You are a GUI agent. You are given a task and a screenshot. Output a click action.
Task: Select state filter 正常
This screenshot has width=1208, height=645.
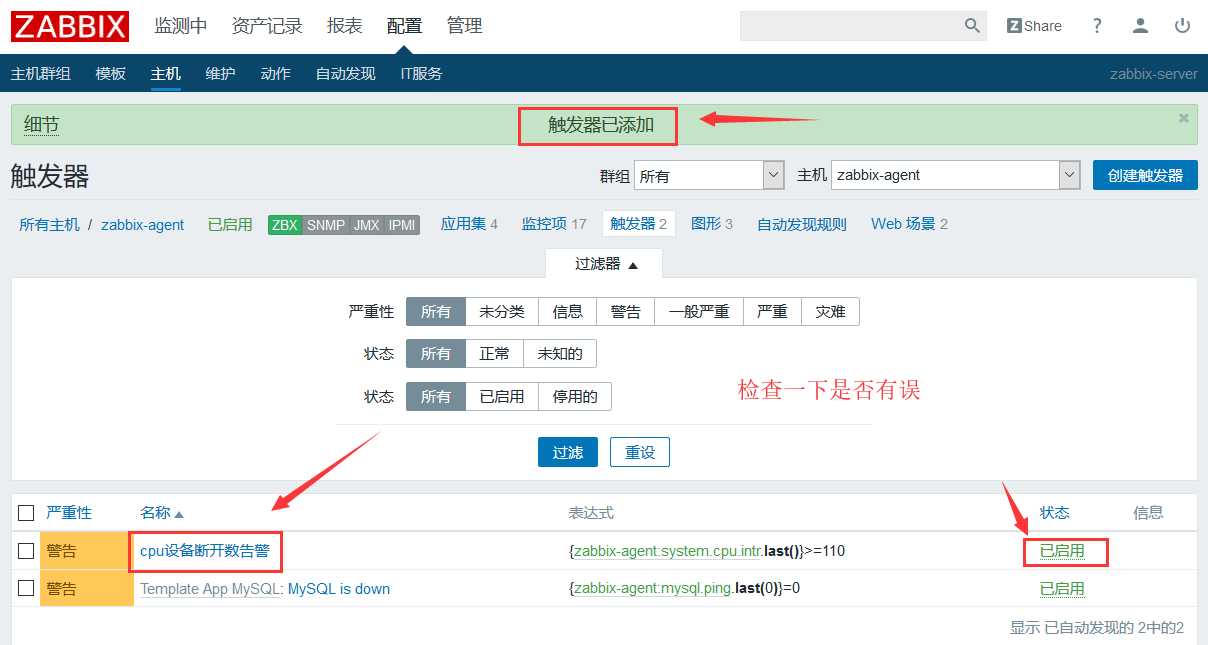pyautogui.click(x=494, y=354)
